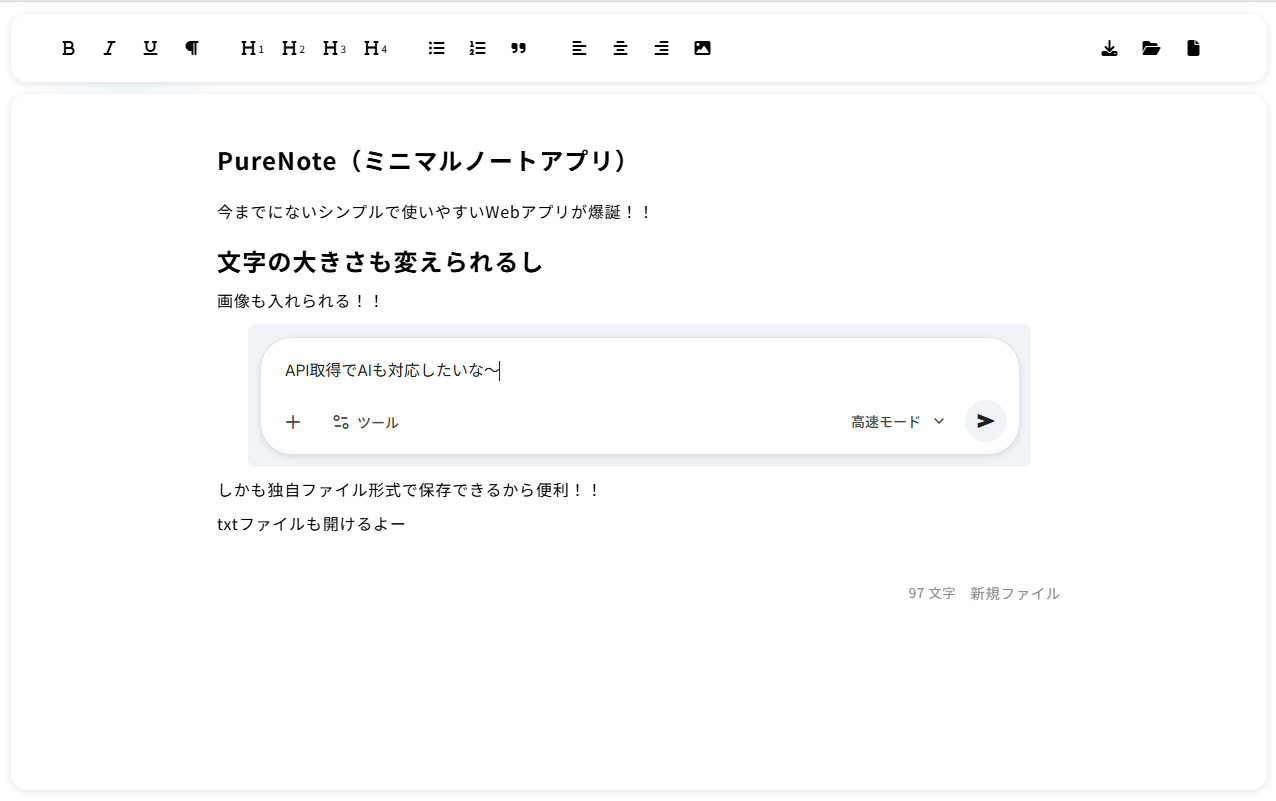Insert a block quote
This screenshot has width=1276, height=801.
[x=518, y=48]
